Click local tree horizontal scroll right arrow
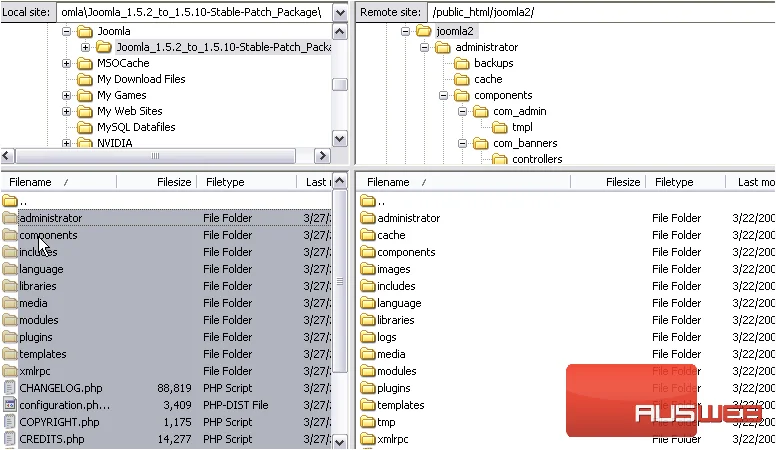This screenshot has width=776, height=450. (x=322, y=156)
